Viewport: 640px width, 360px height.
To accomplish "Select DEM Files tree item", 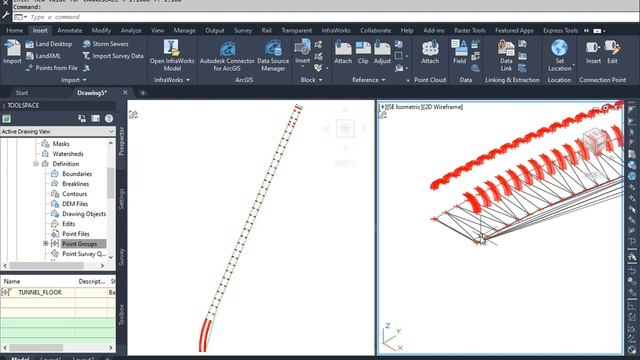I will (x=75, y=204).
